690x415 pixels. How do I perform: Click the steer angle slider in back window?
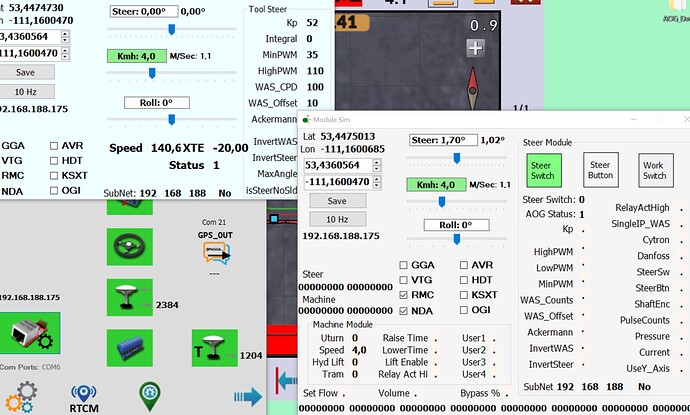pyautogui.click(x=172, y=29)
